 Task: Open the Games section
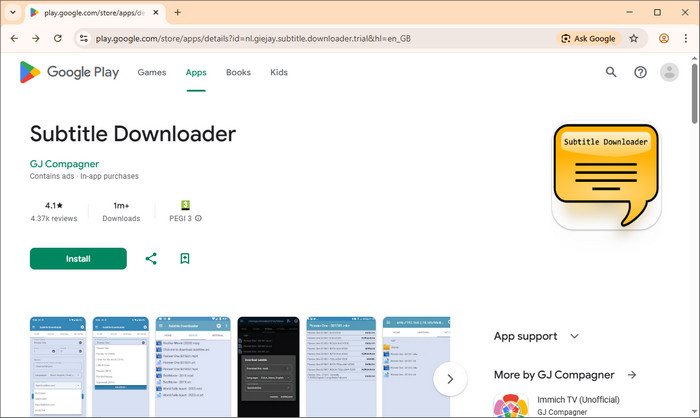(152, 72)
